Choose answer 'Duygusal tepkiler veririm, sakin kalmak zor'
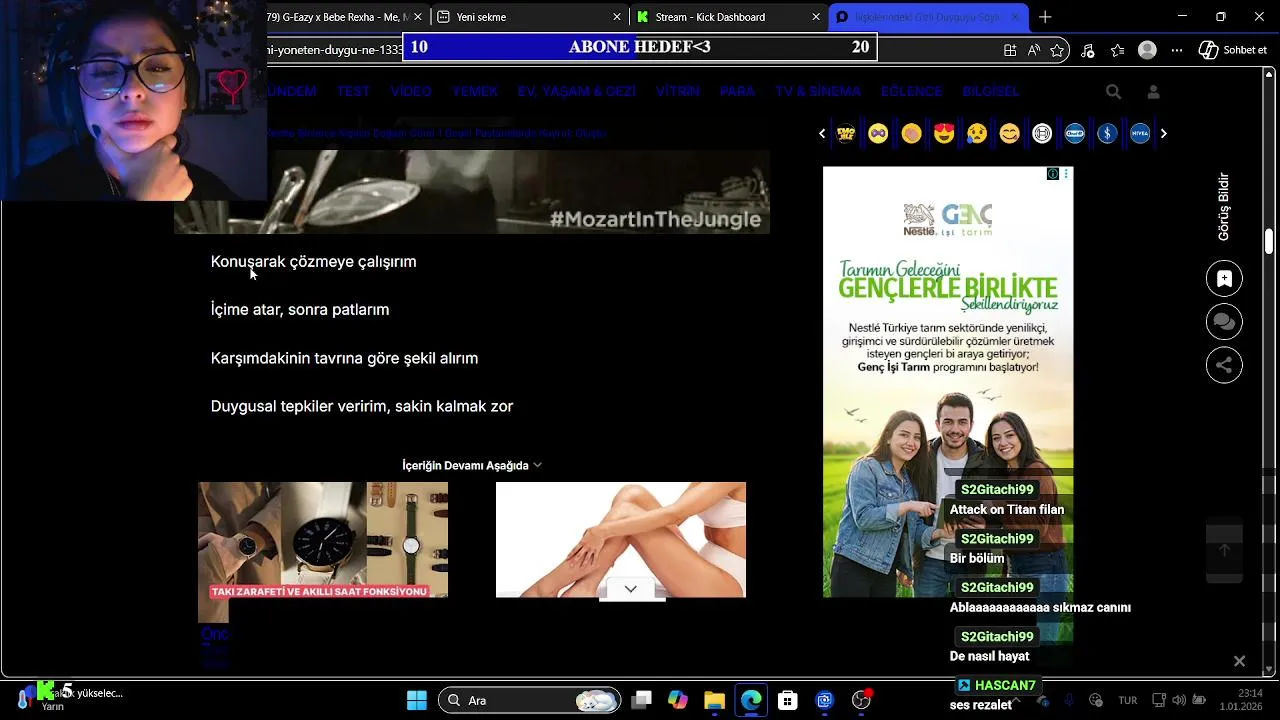1280x720 pixels. (x=362, y=406)
